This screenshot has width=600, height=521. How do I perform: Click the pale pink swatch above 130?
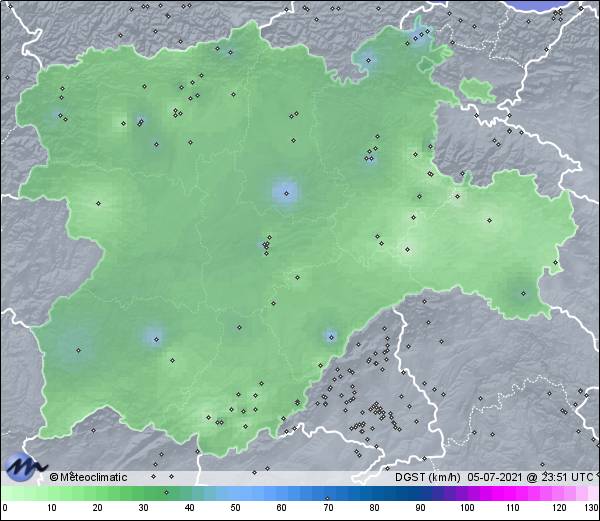coord(592,493)
